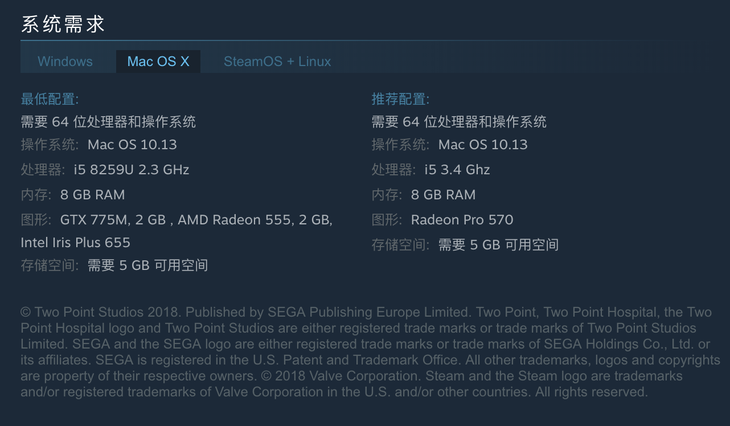Click recommended 存储空间 5 GB storage line
Image resolution: width=730 pixels, height=426 pixels.
465,244
